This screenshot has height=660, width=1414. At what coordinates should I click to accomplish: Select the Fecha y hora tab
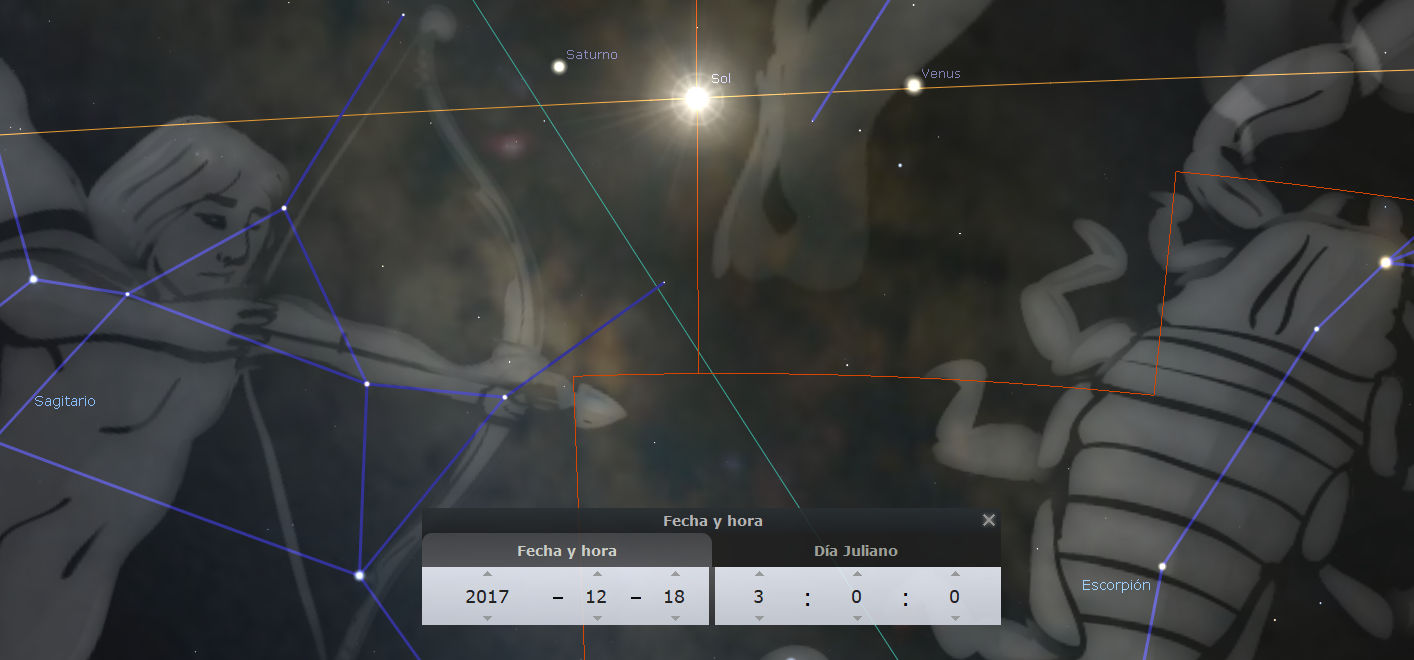[567, 551]
